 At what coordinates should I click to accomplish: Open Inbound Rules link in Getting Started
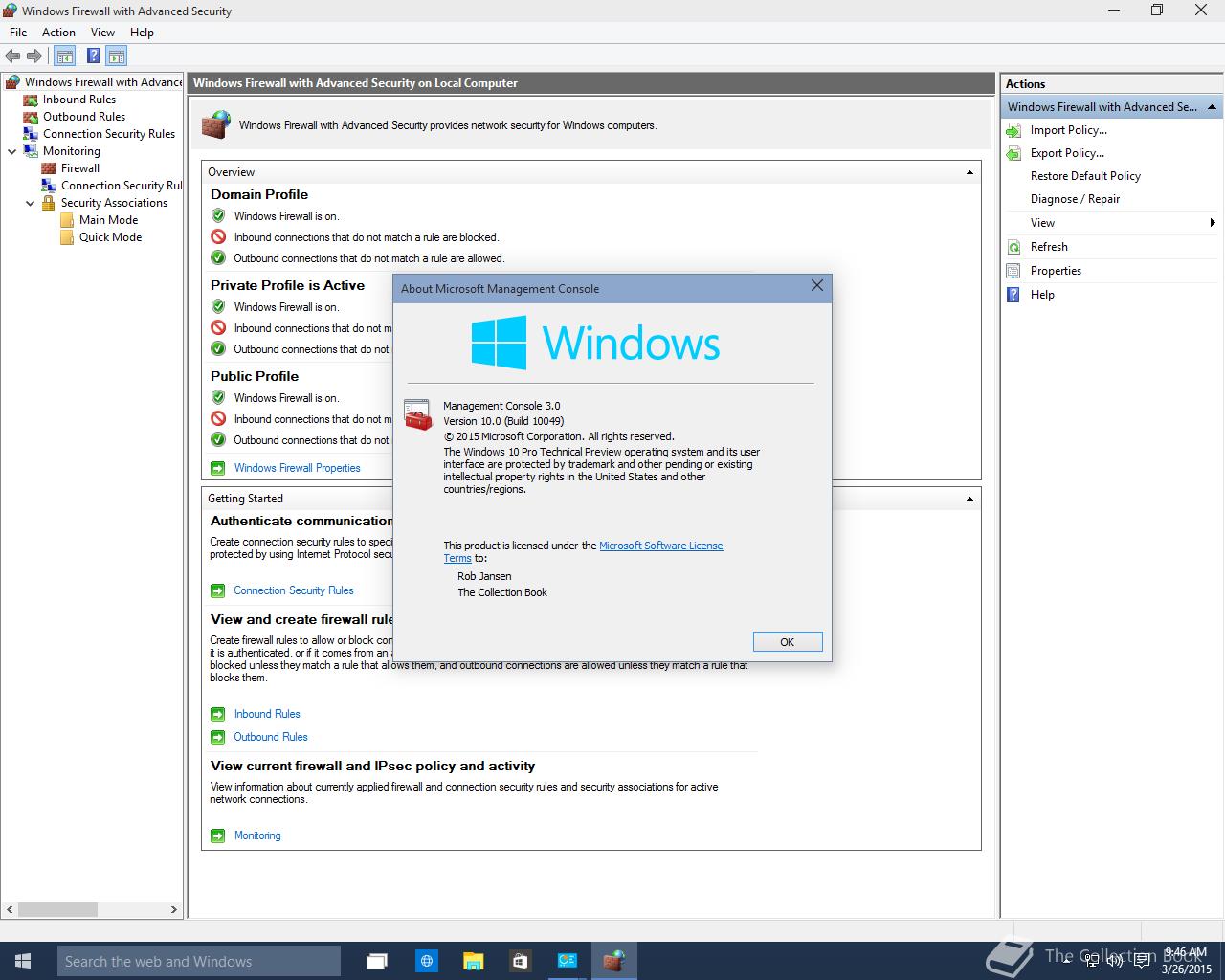[x=267, y=714]
